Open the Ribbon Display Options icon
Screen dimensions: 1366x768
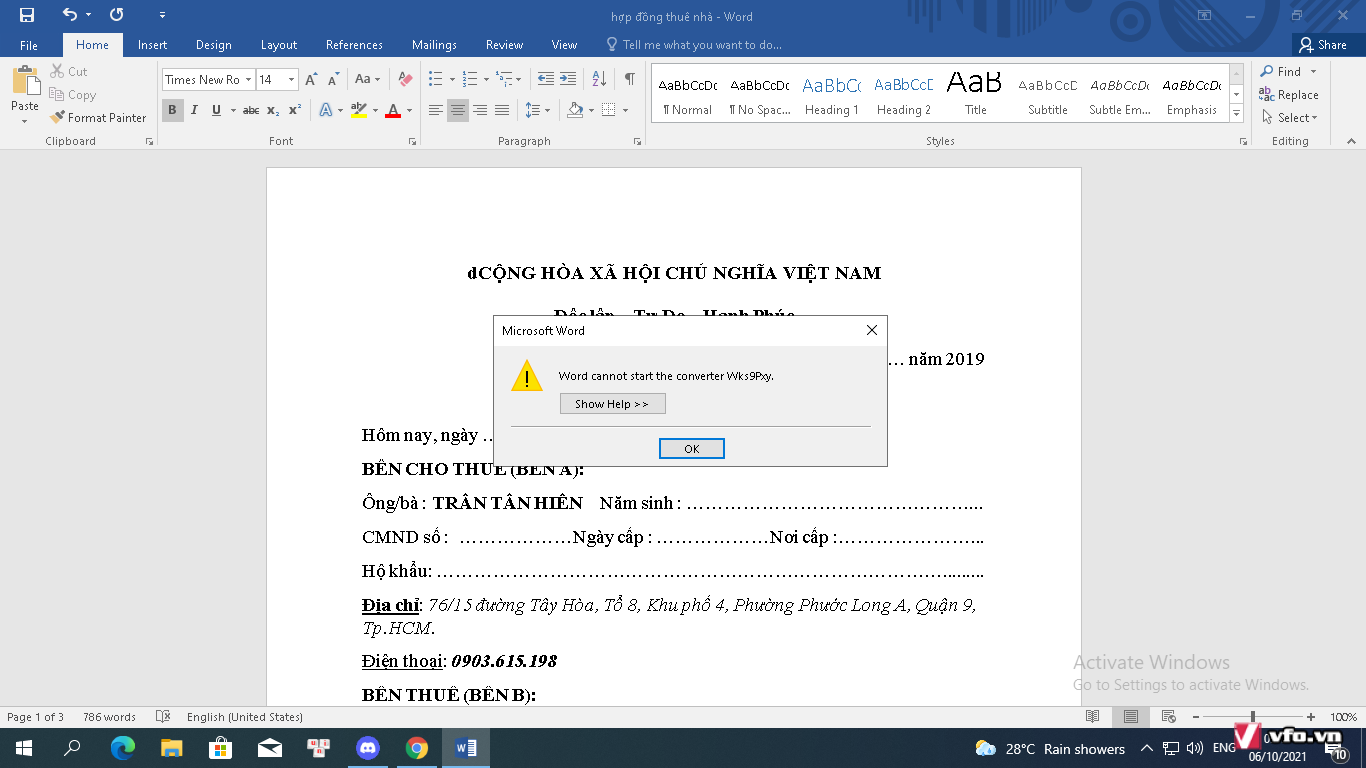tap(1204, 15)
